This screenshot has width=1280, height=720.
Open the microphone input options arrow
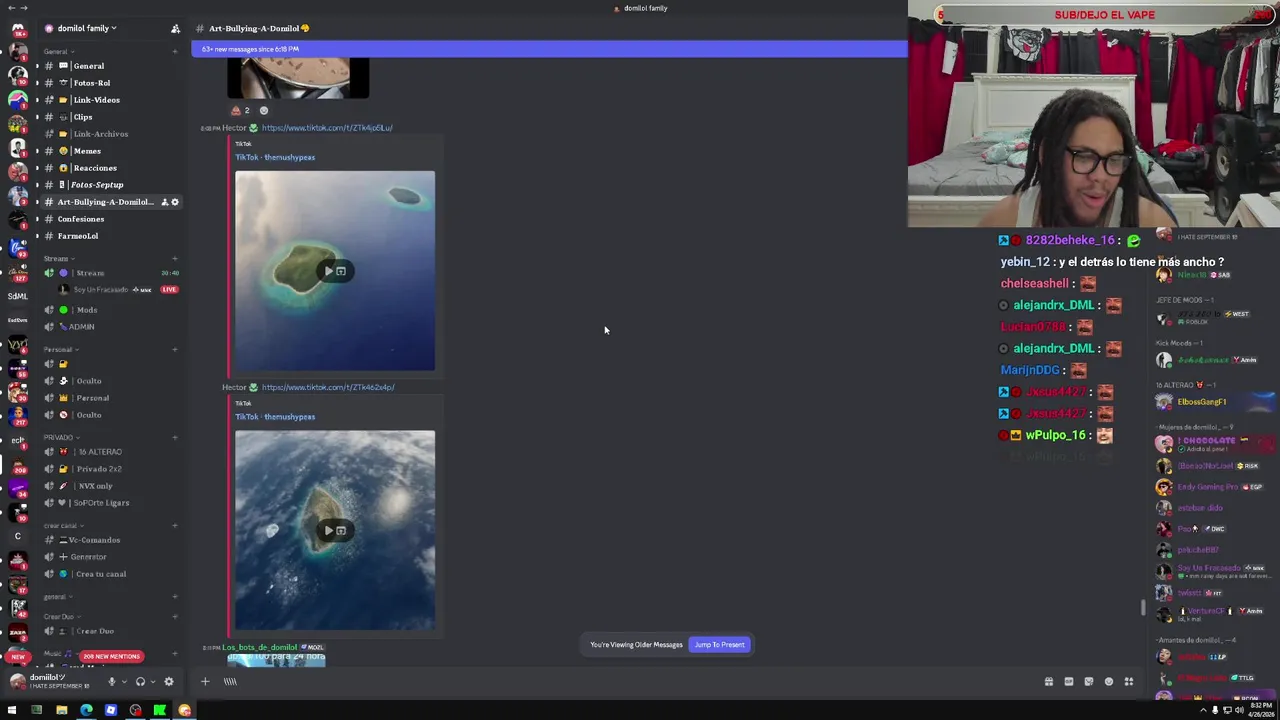[124, 682]
